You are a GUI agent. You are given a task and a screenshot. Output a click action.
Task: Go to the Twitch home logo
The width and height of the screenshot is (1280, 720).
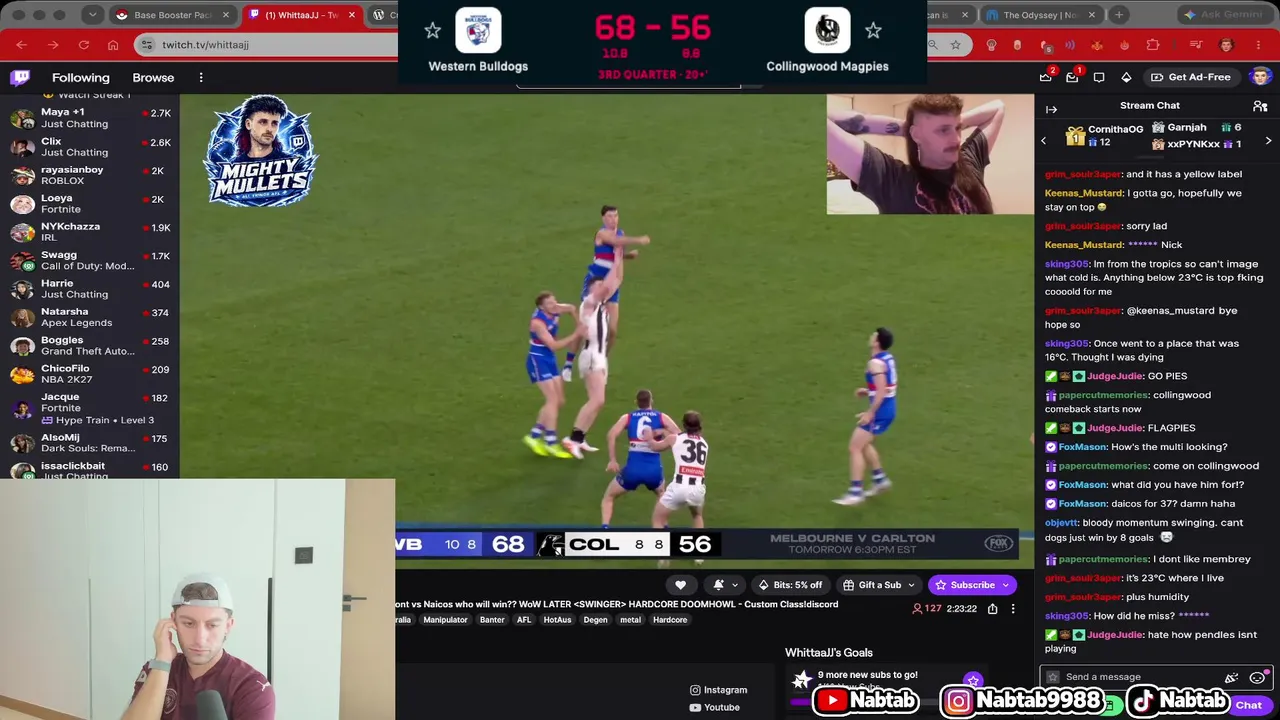click(20, 78)
